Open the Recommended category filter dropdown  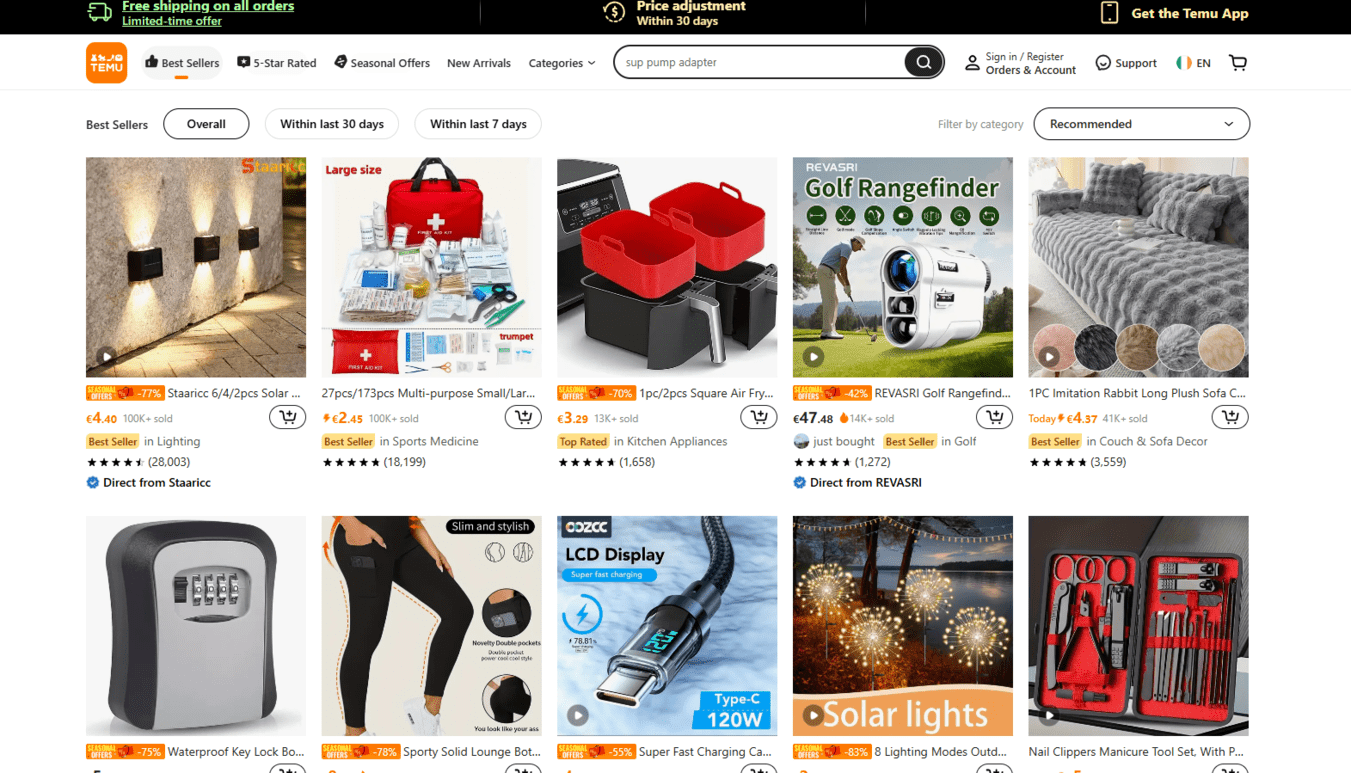(1141, 124)
